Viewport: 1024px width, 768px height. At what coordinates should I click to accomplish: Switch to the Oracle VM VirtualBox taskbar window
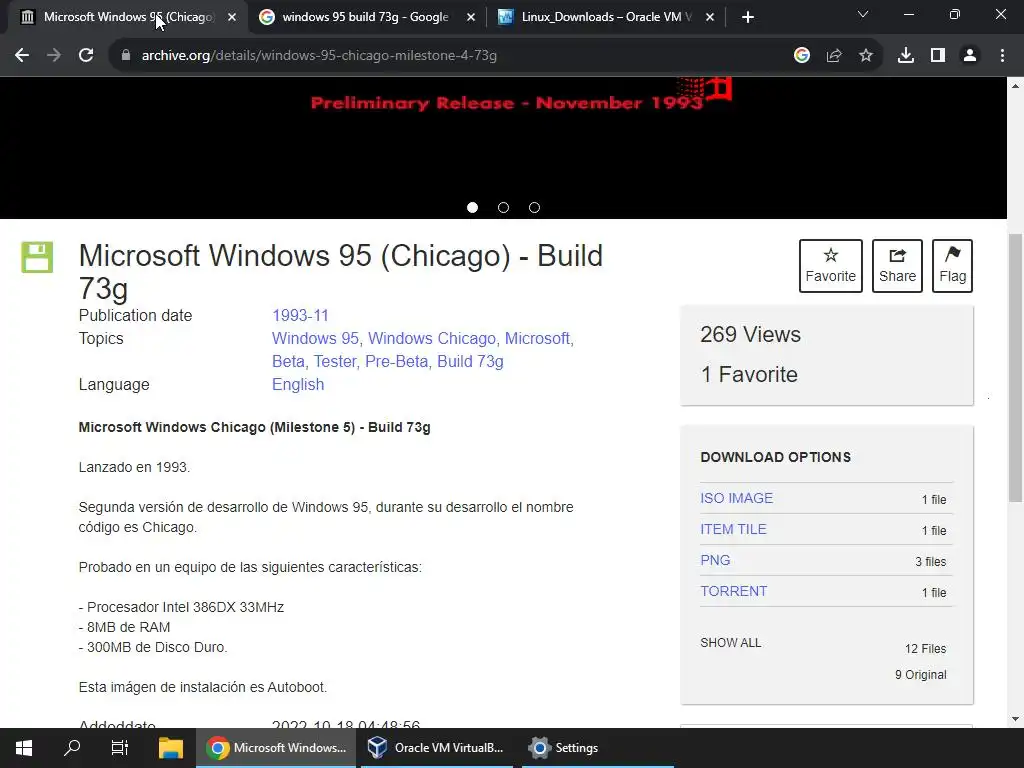tap(436, 748)
